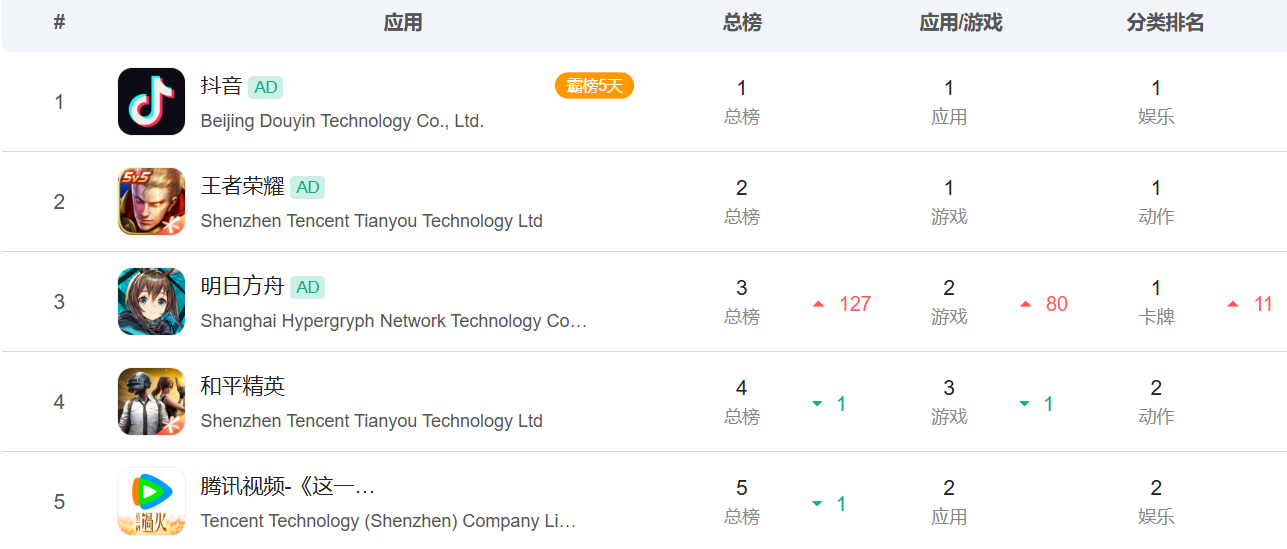Sort by the 总榜 column header

(742, 23)
